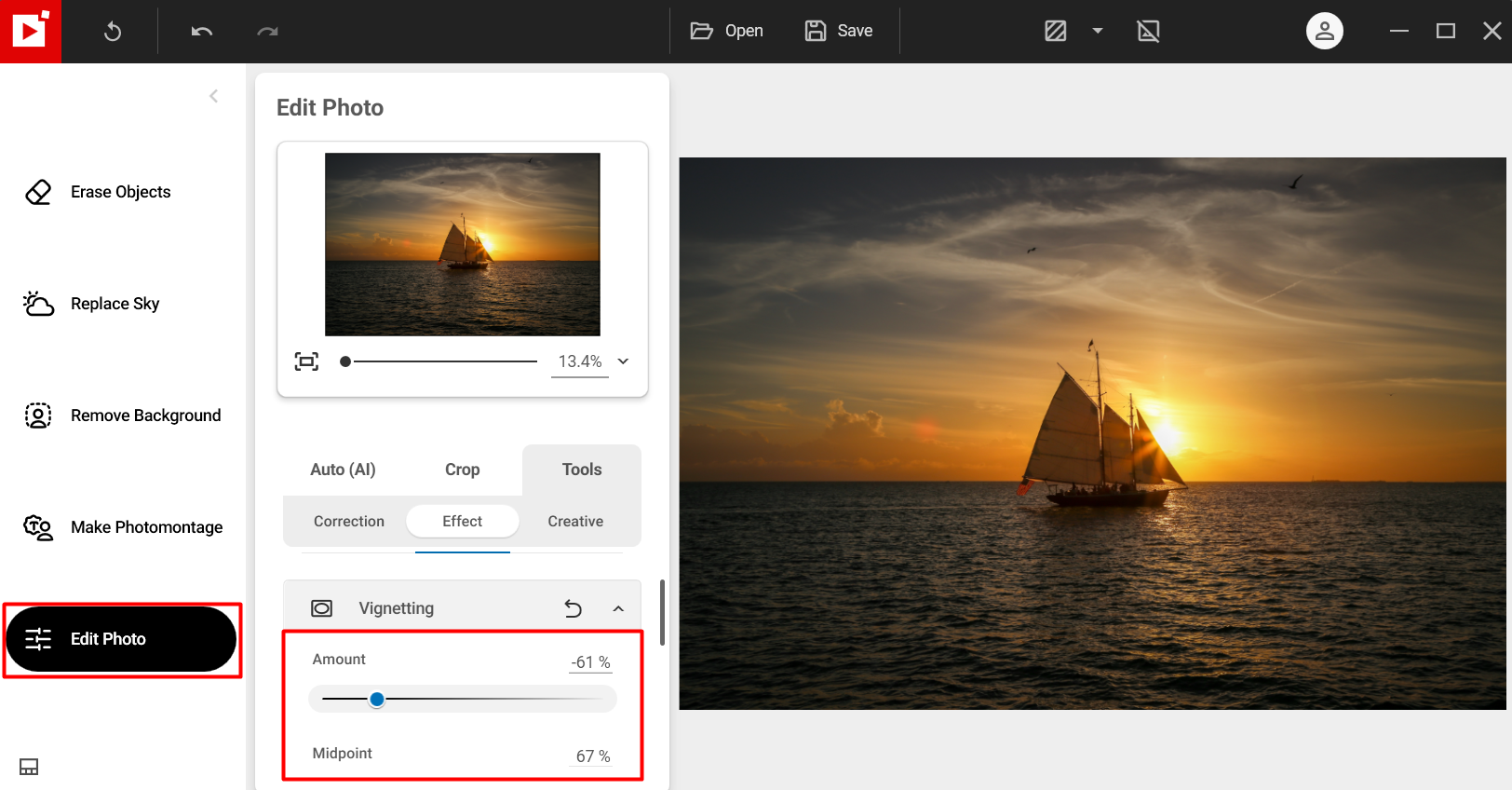The height and width of the screenshot is (790, 1512).
Task: Save the edited photo
Action: pos(839,31)
